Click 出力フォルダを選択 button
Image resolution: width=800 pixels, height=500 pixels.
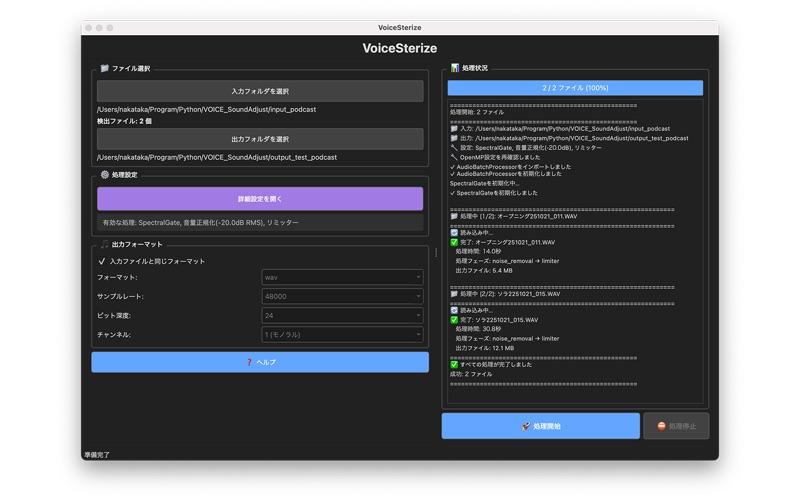[x=260, y=139]
